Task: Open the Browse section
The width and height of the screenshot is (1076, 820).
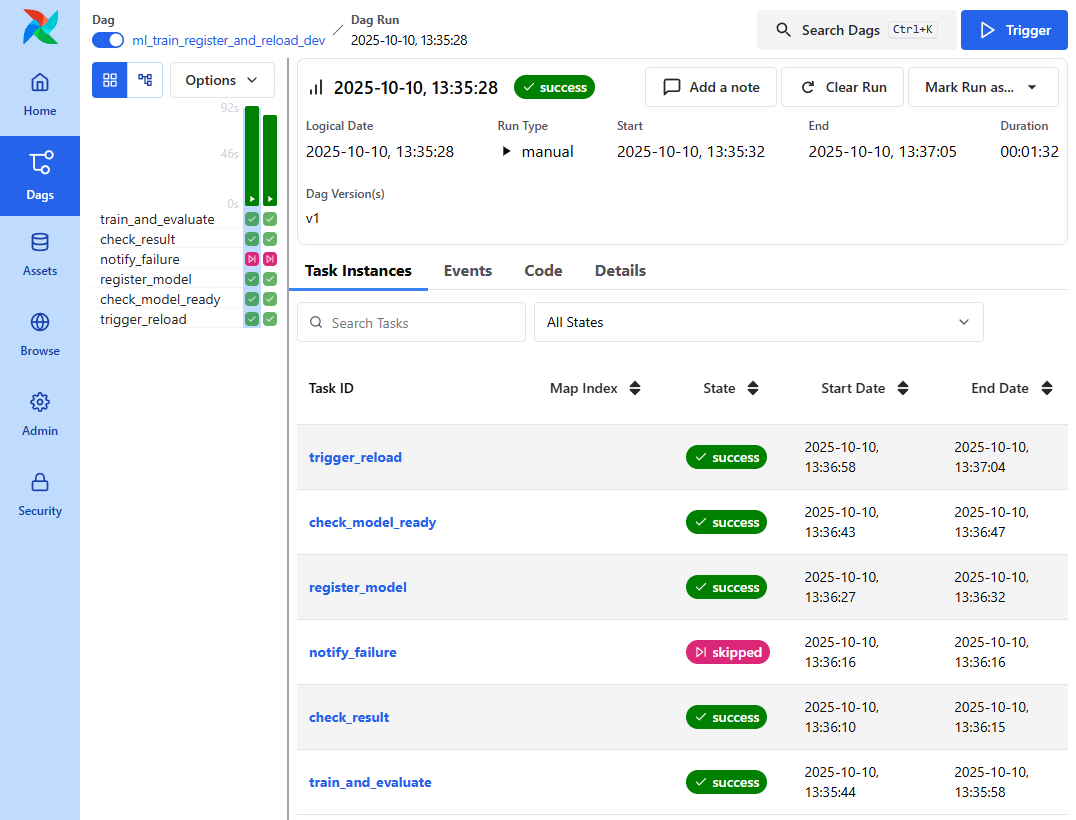Action: point(40,335)
